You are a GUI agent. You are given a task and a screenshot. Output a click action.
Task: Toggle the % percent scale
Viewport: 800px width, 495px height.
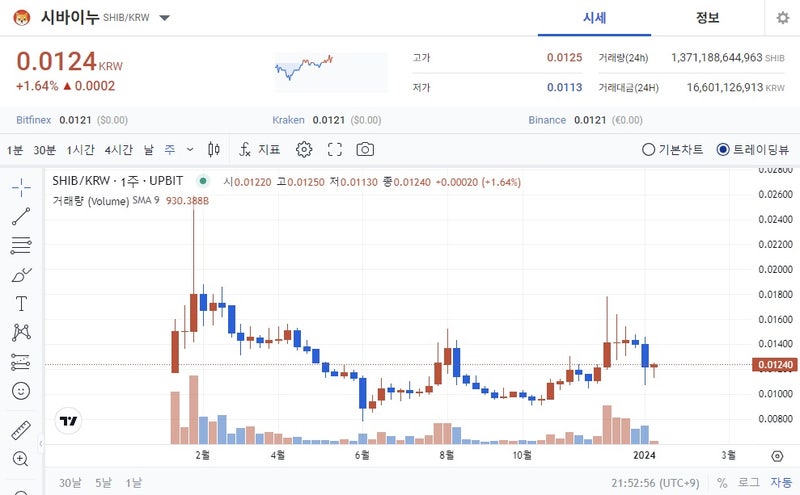pos(722,483)
